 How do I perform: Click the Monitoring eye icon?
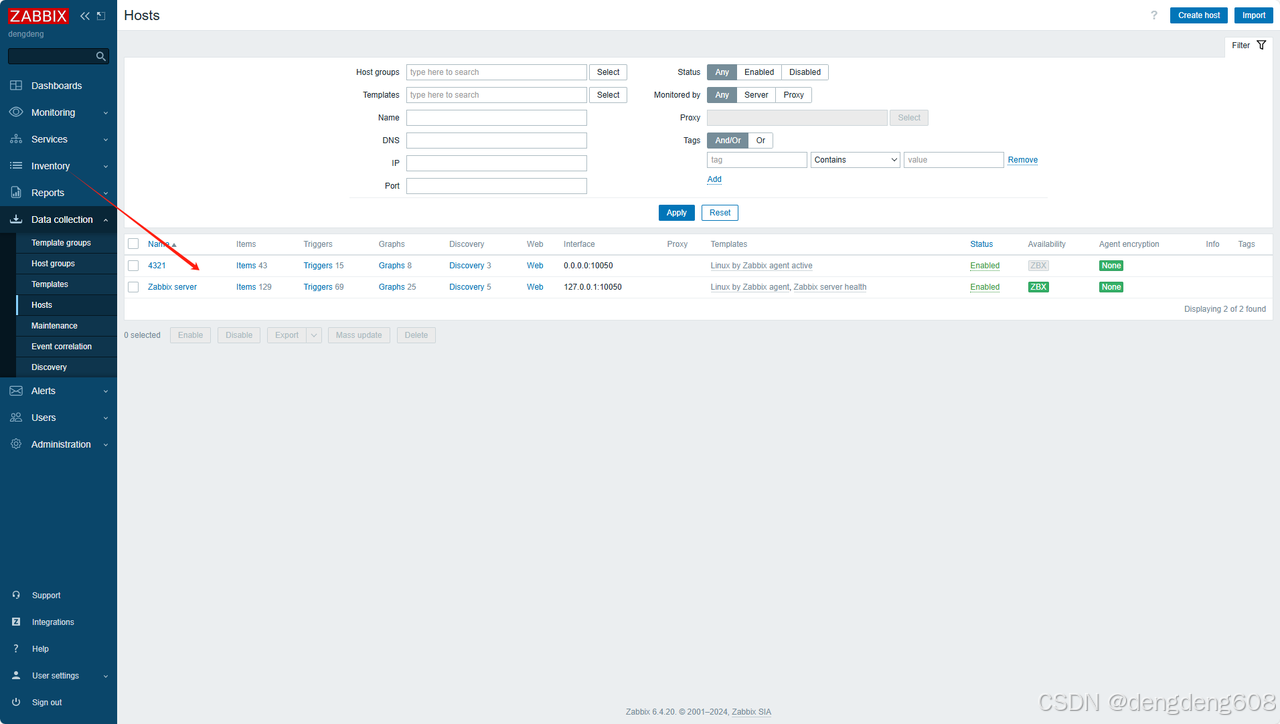(16, 112)
